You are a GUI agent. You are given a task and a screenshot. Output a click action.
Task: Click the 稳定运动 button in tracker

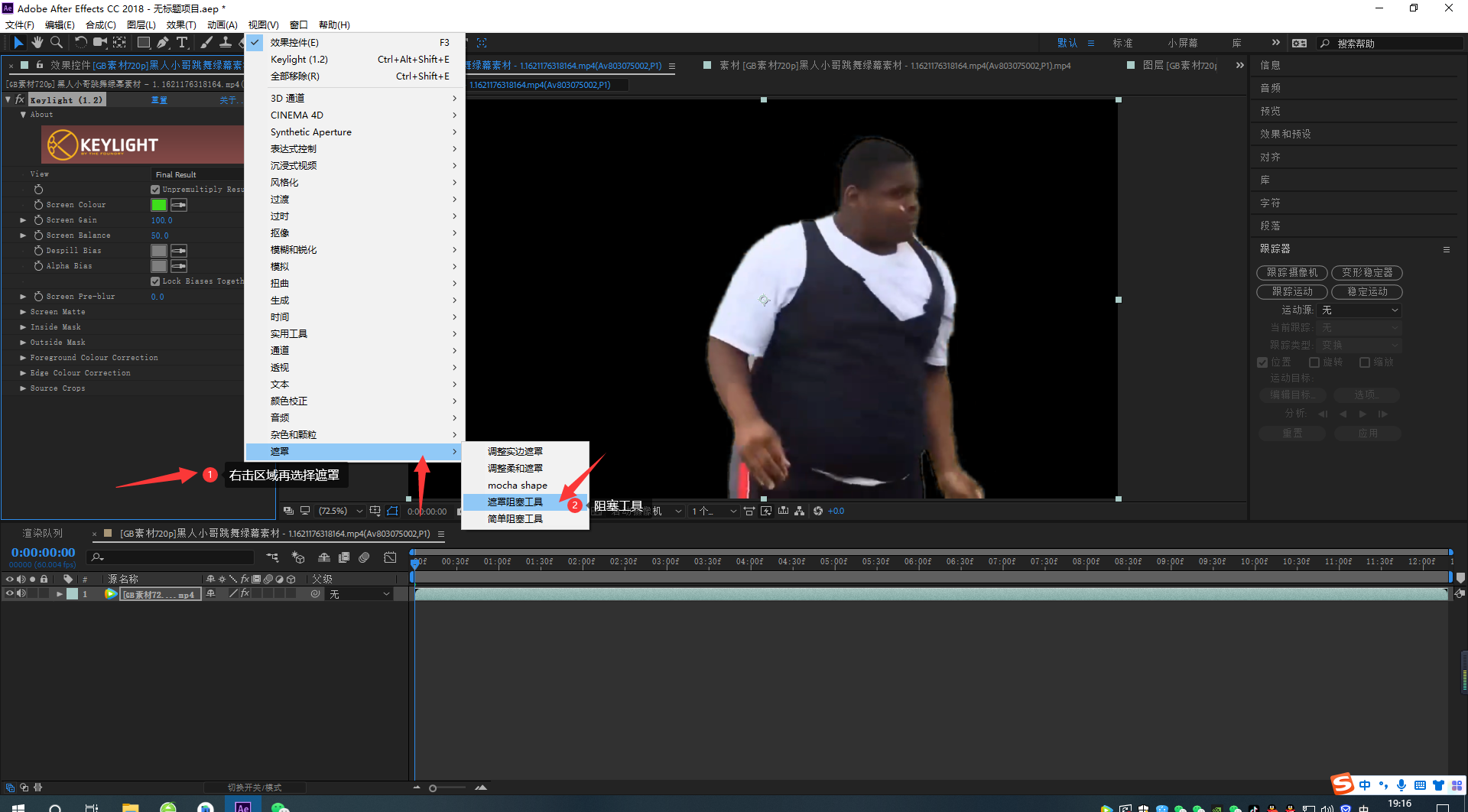pos(1366,292)
